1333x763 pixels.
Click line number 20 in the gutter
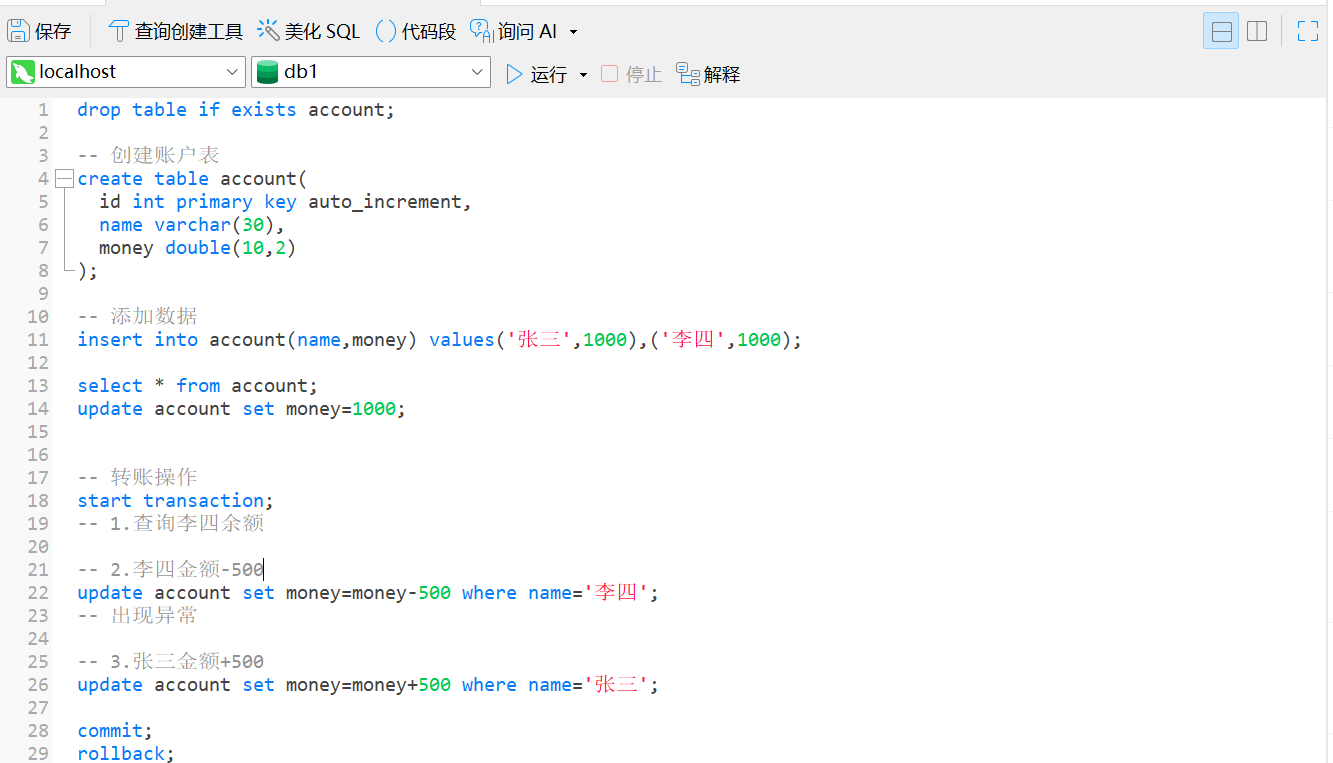coord(38,547)
